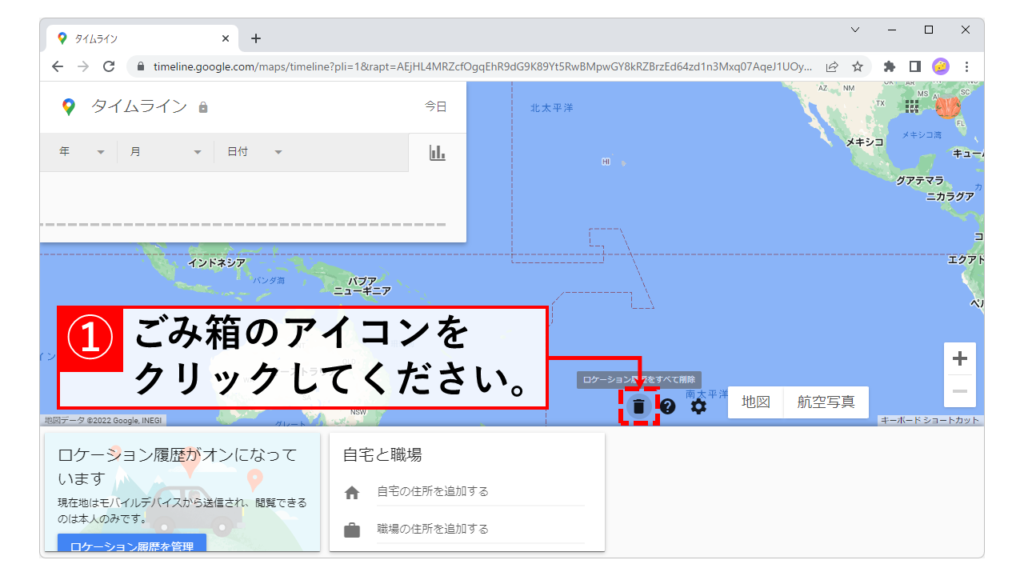The width and height of the screenshot is (1024, 576).
Task: Click the share page icon in address bar
Action: (x=831, y=66)
